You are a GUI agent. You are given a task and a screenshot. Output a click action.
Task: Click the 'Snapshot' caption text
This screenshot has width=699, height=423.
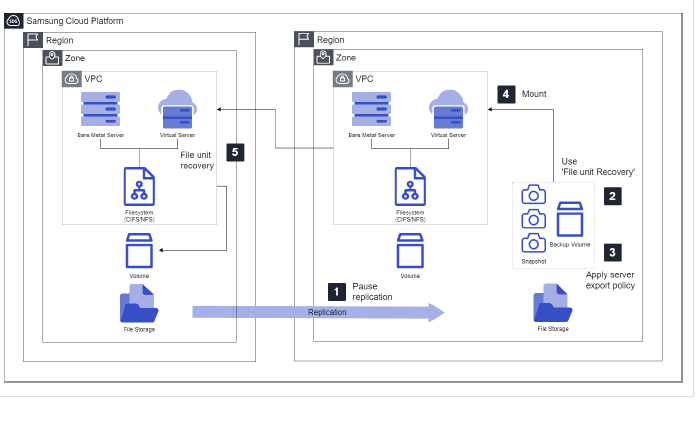pyautogui.click(x=534, y=262)
